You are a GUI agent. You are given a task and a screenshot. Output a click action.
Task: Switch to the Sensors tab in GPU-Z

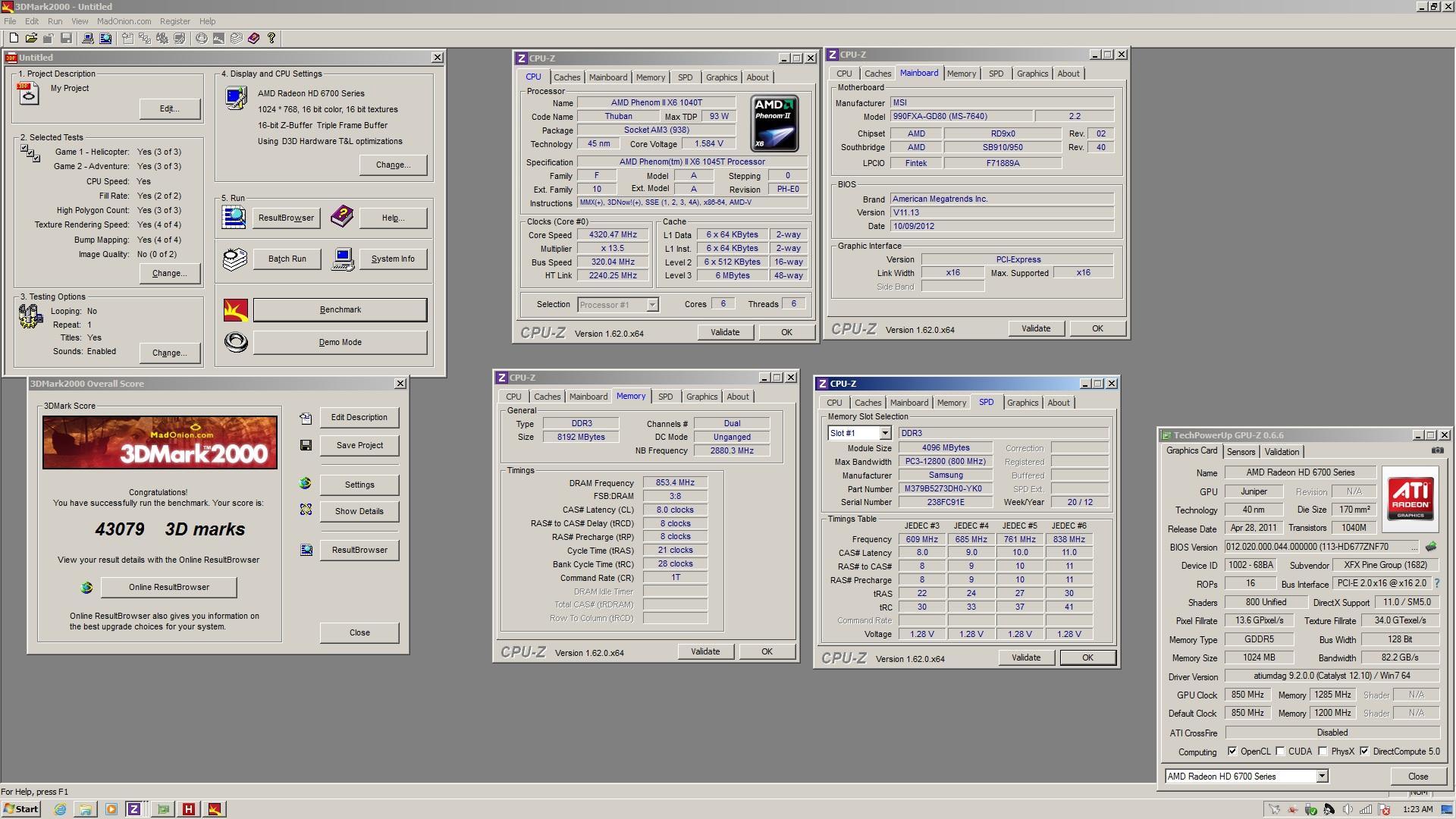pos(1241,452)
